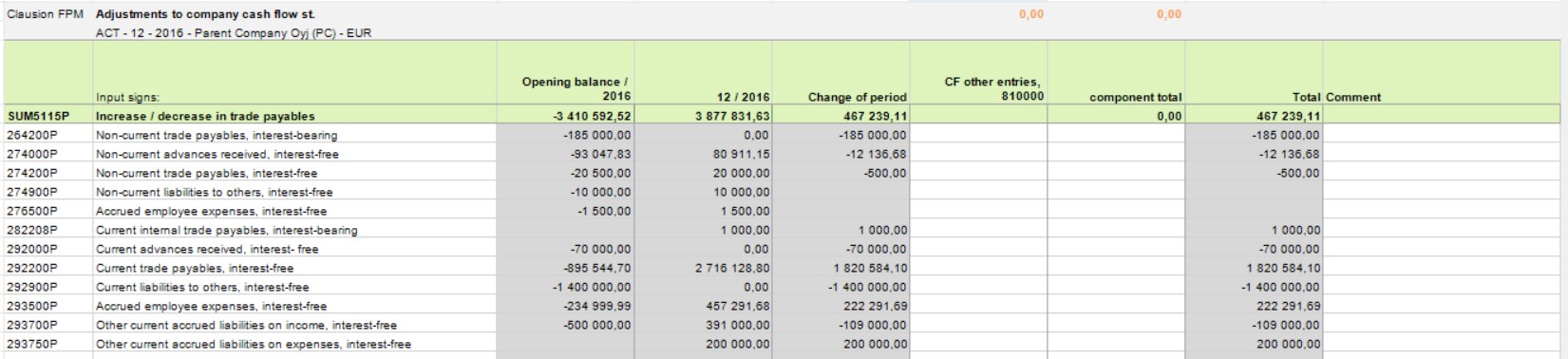Click opening balance -93 047,83
The image size is (1568, 359).
[x=600, y=154]
